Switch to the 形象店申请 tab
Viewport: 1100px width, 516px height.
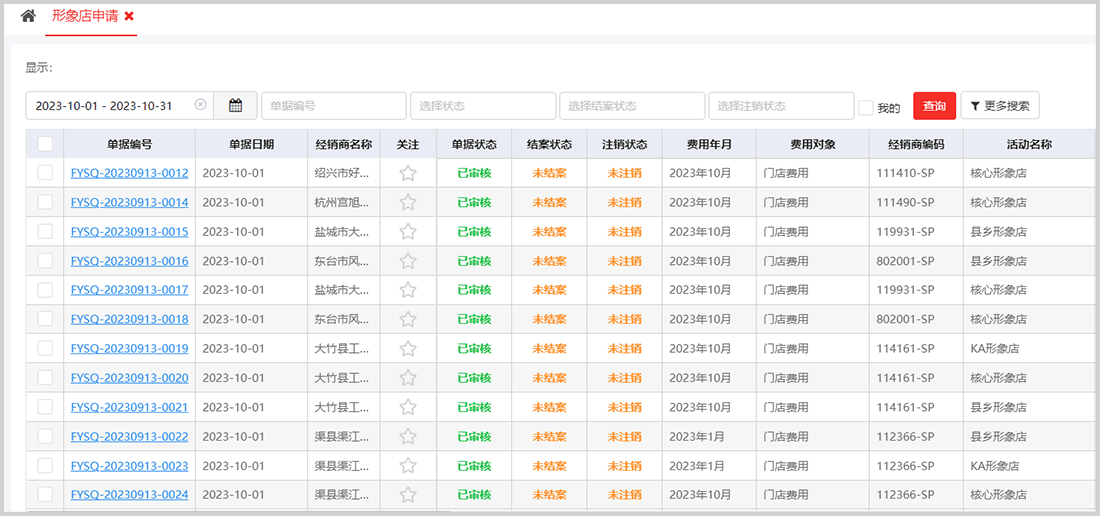(x=85, y=16)
